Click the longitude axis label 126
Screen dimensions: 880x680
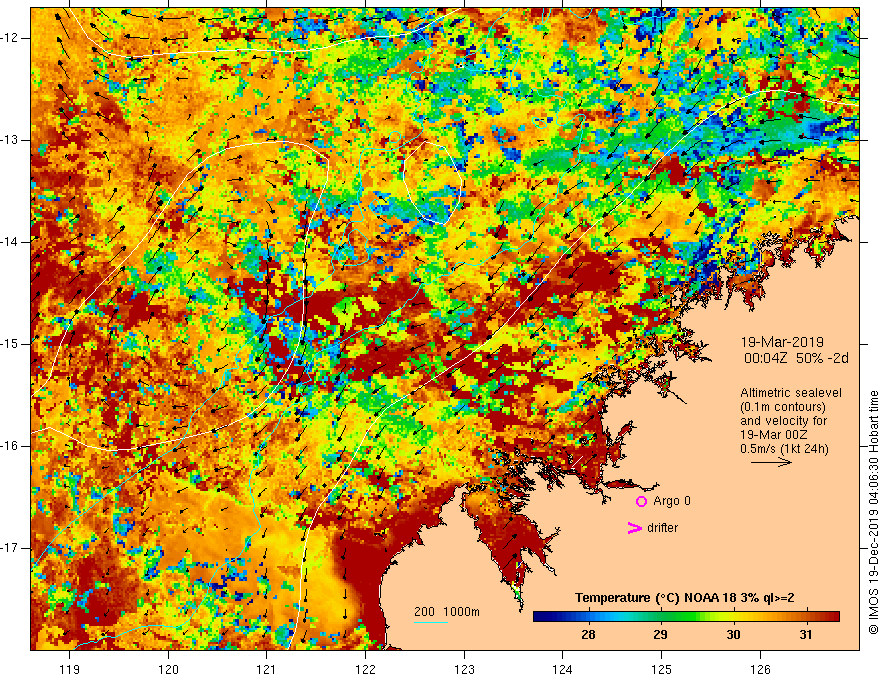tap(760, 669)
